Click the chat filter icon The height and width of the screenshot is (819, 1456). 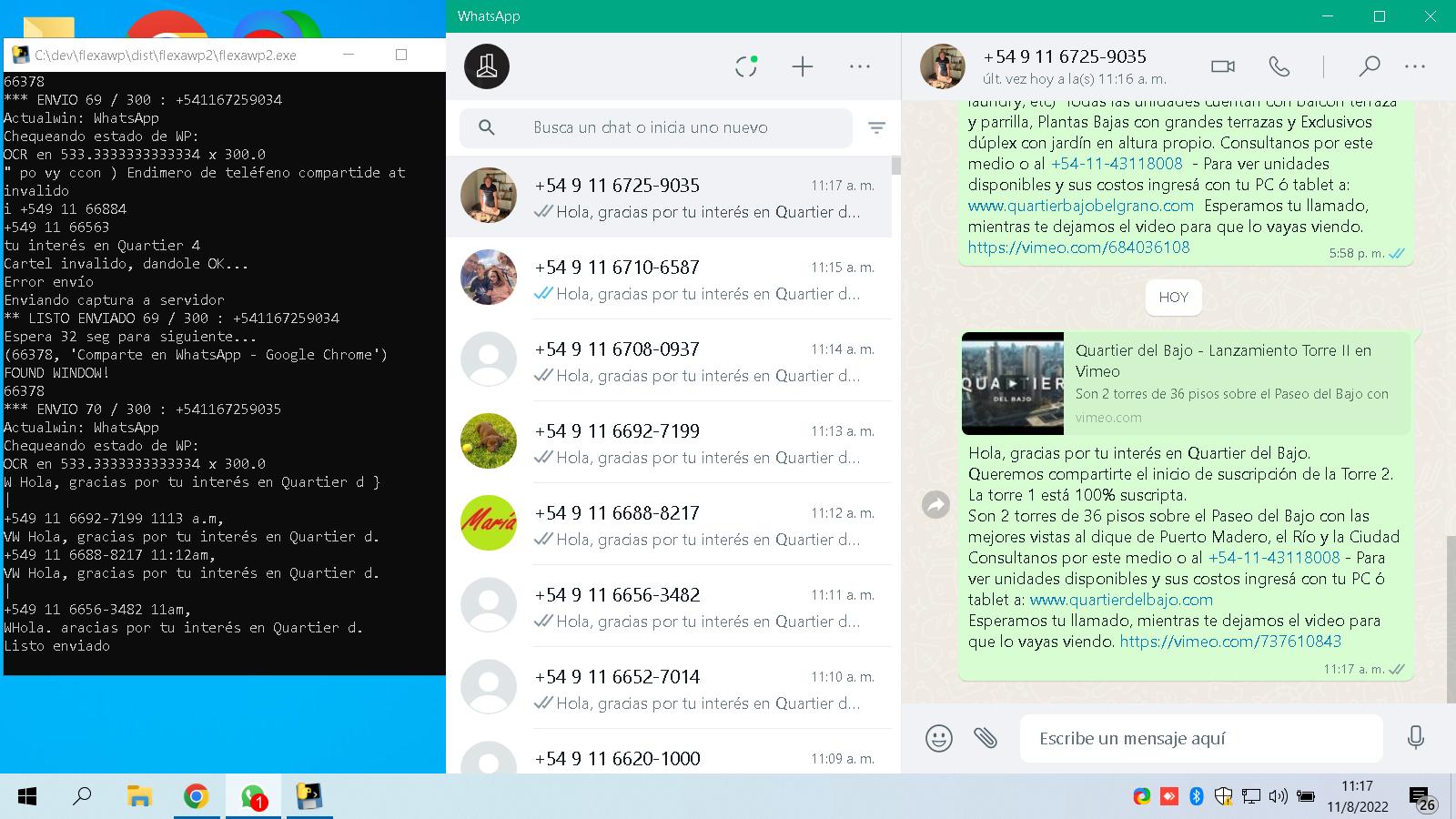876,128
